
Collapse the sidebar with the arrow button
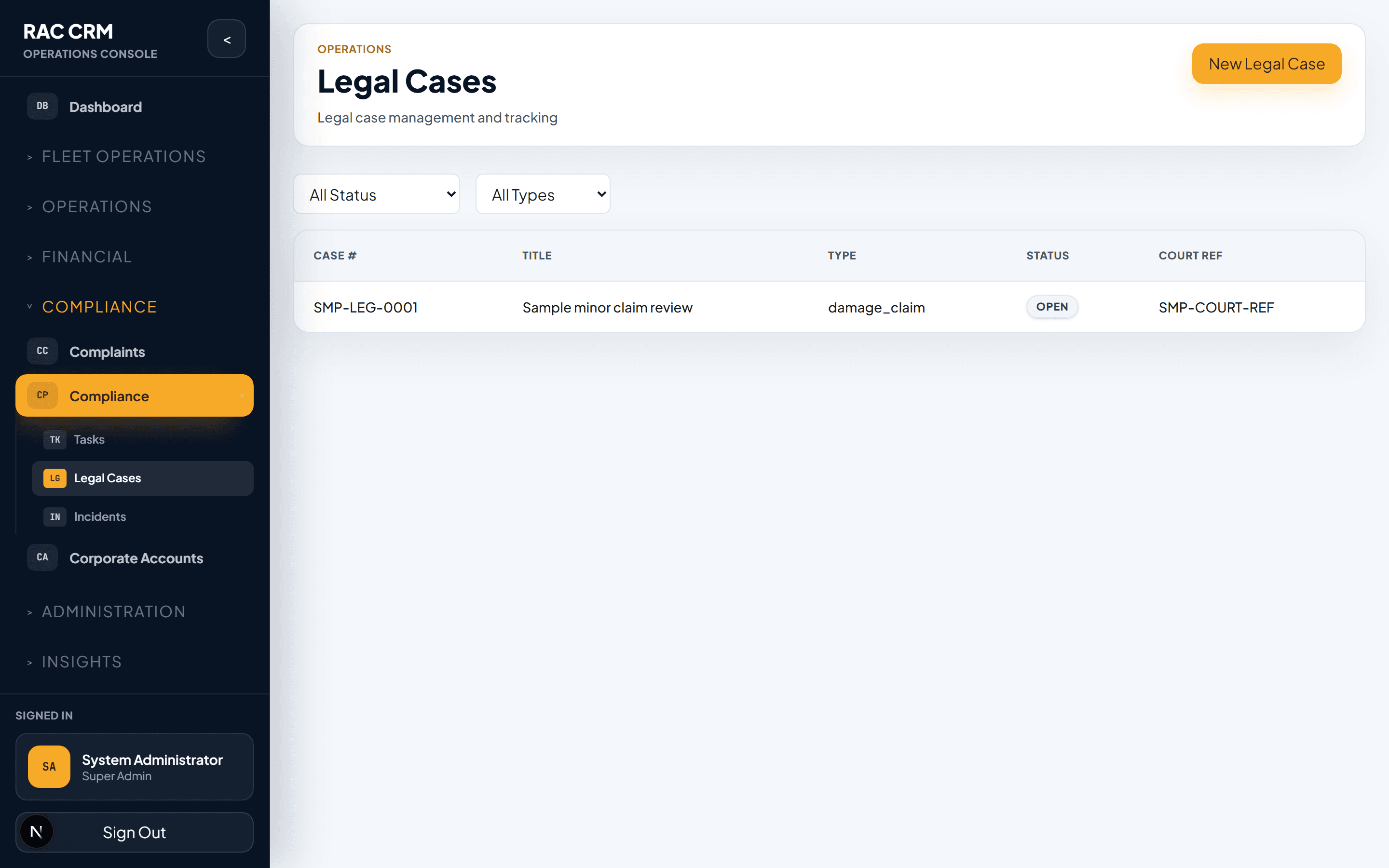(x=227, y=39)
